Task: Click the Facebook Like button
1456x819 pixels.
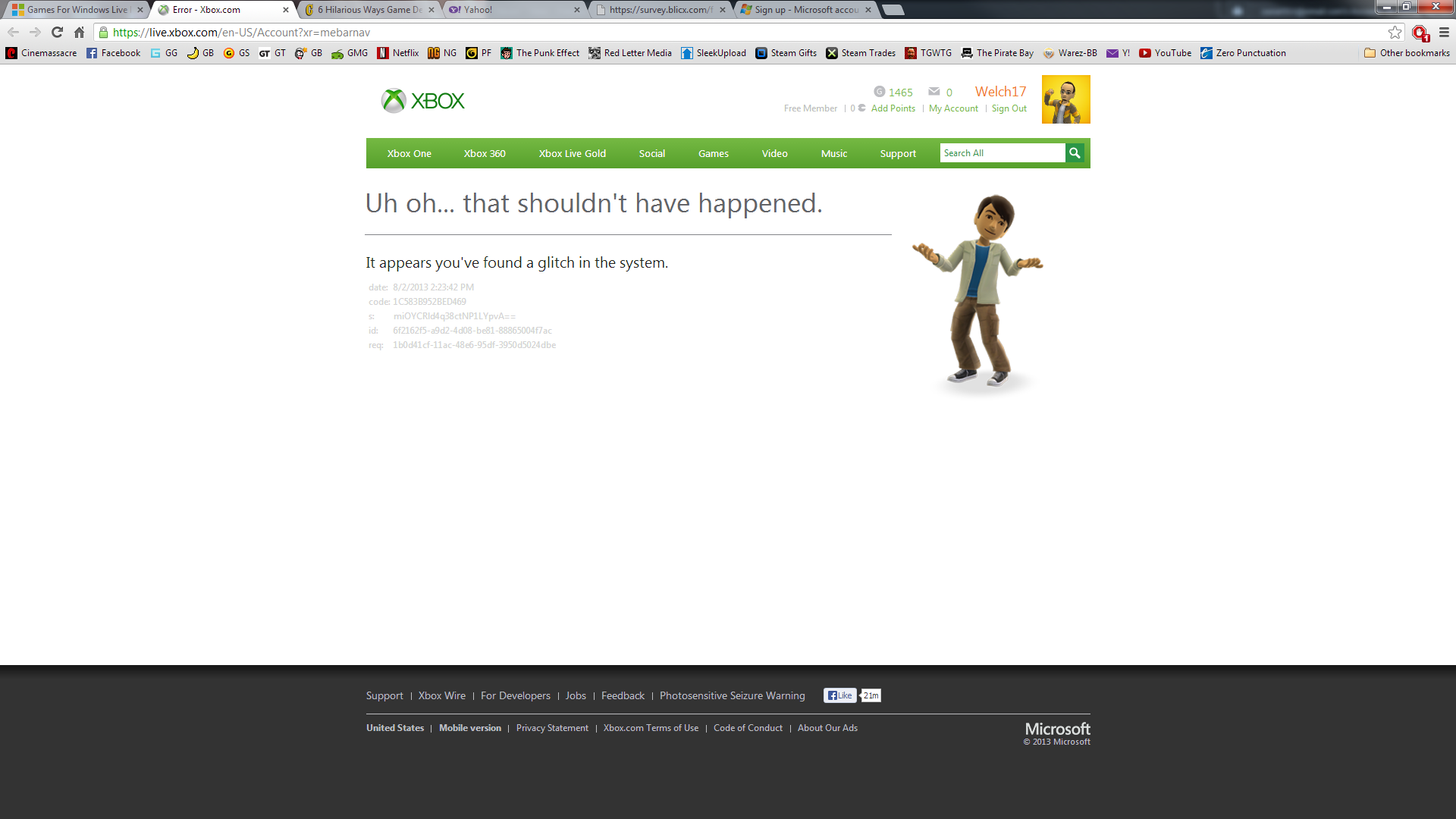Action: (839, 695)
